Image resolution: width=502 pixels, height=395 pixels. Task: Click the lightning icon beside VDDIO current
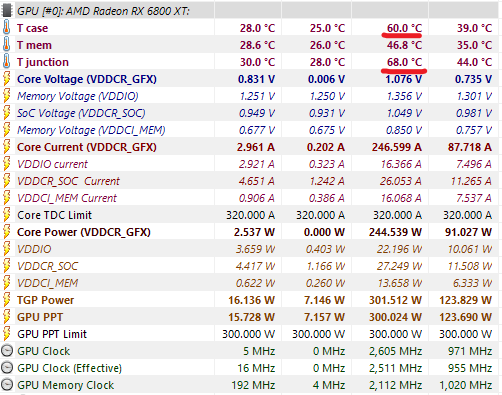click(6, 164)
